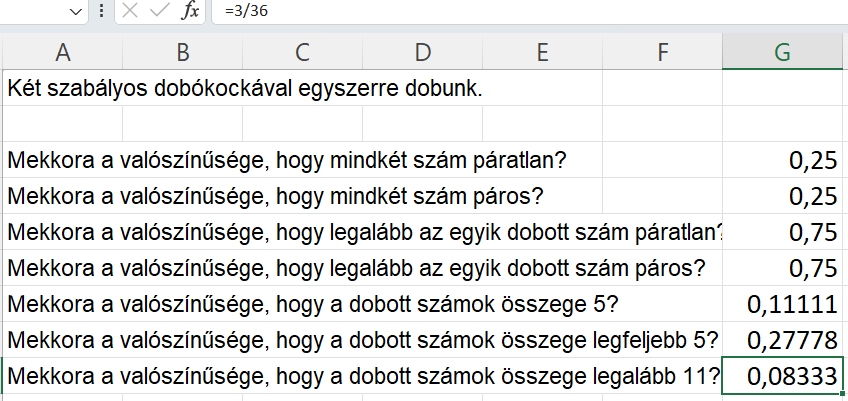
Task: Select column F header
Action: (x=662, y=52)
